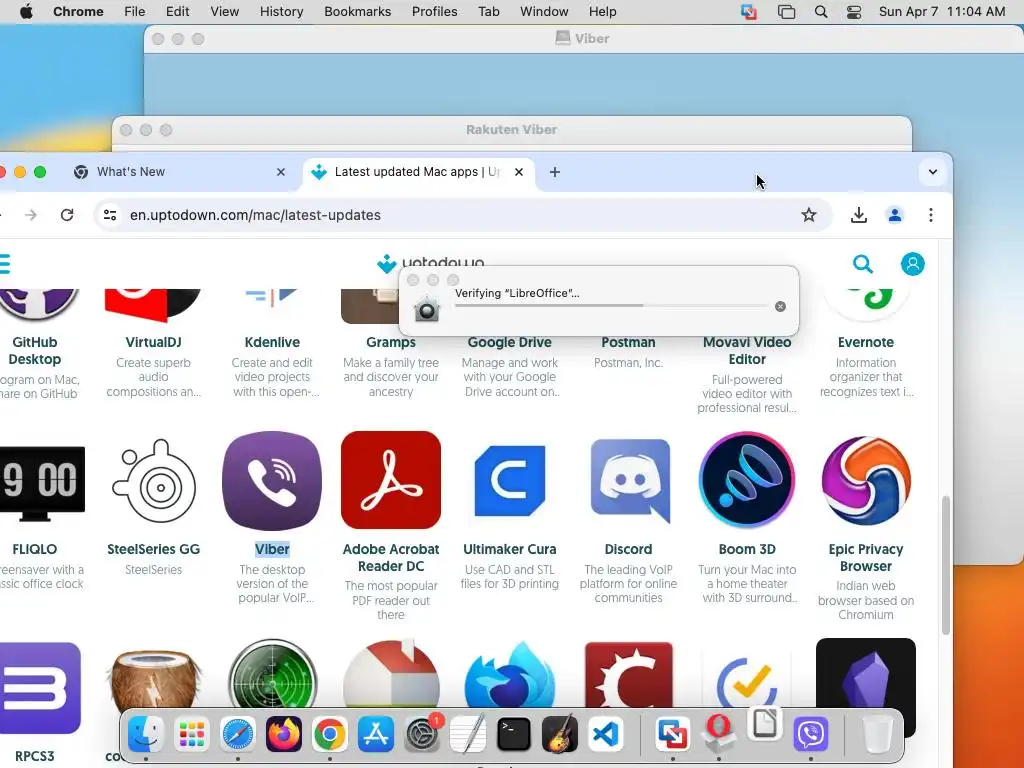Open the Boom 3D title link
Viewport: 1024px width, 768px height.
(x=747, y=549)
